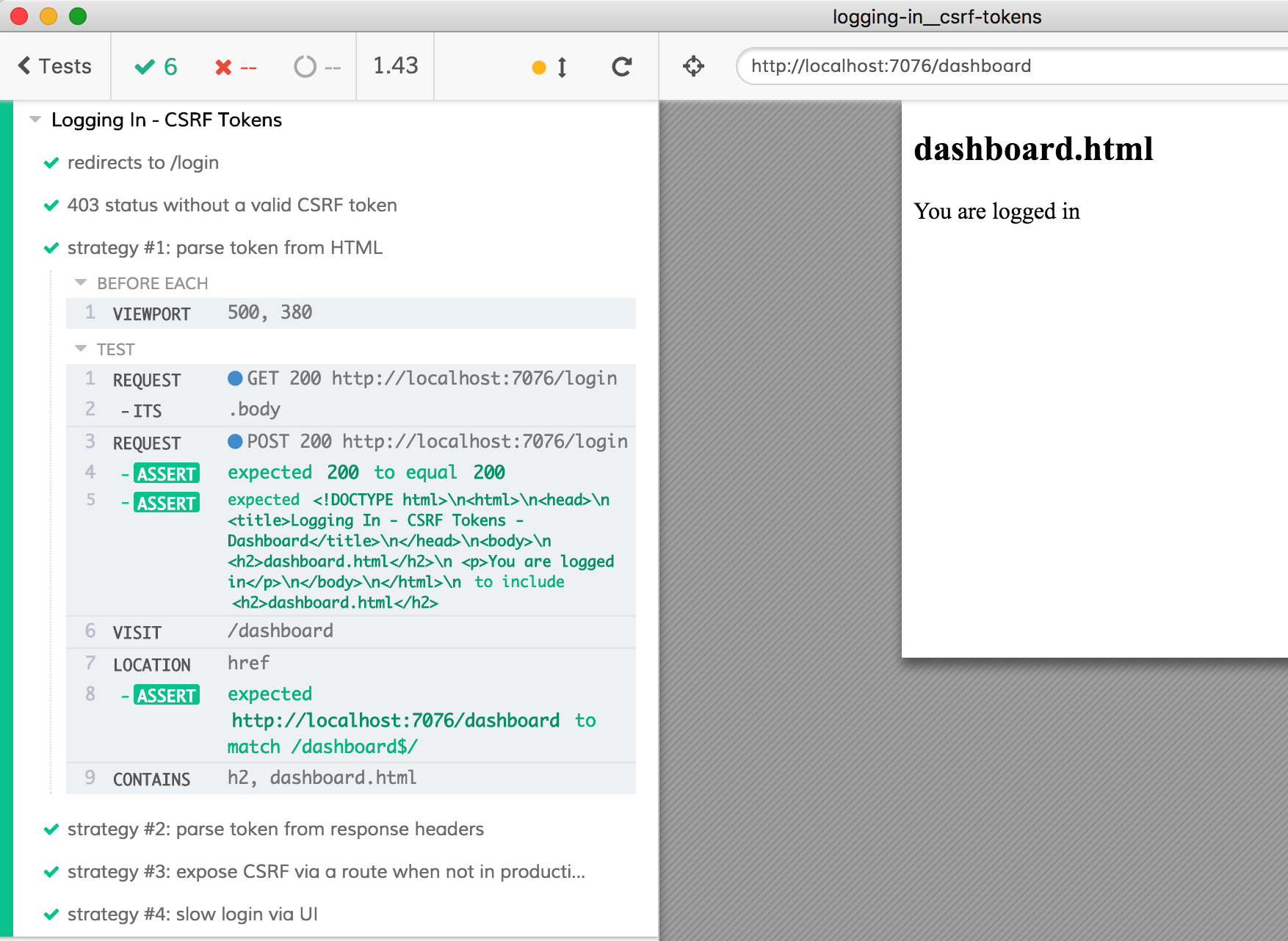Viewport: 1288px width, 941px height.
Task: Click the checkmark beside strategy #4
Action: [51, 915]
